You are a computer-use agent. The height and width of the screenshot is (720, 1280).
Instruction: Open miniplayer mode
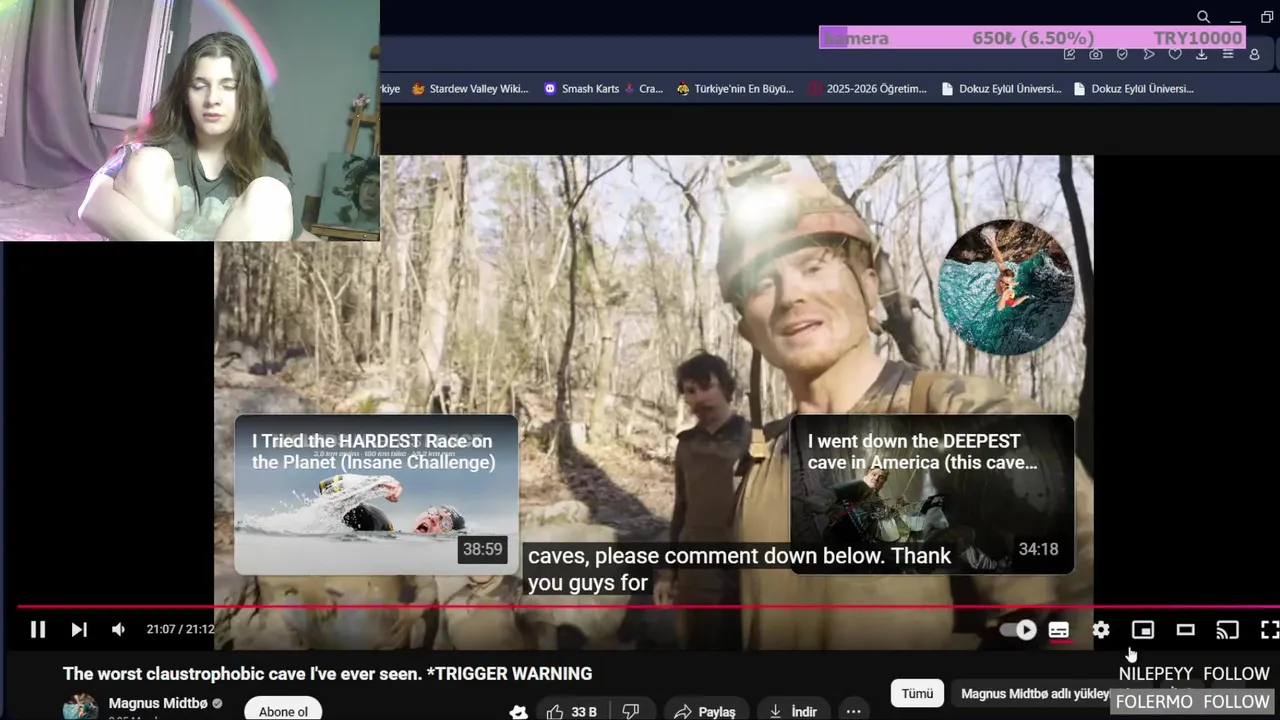[1143, 630]
